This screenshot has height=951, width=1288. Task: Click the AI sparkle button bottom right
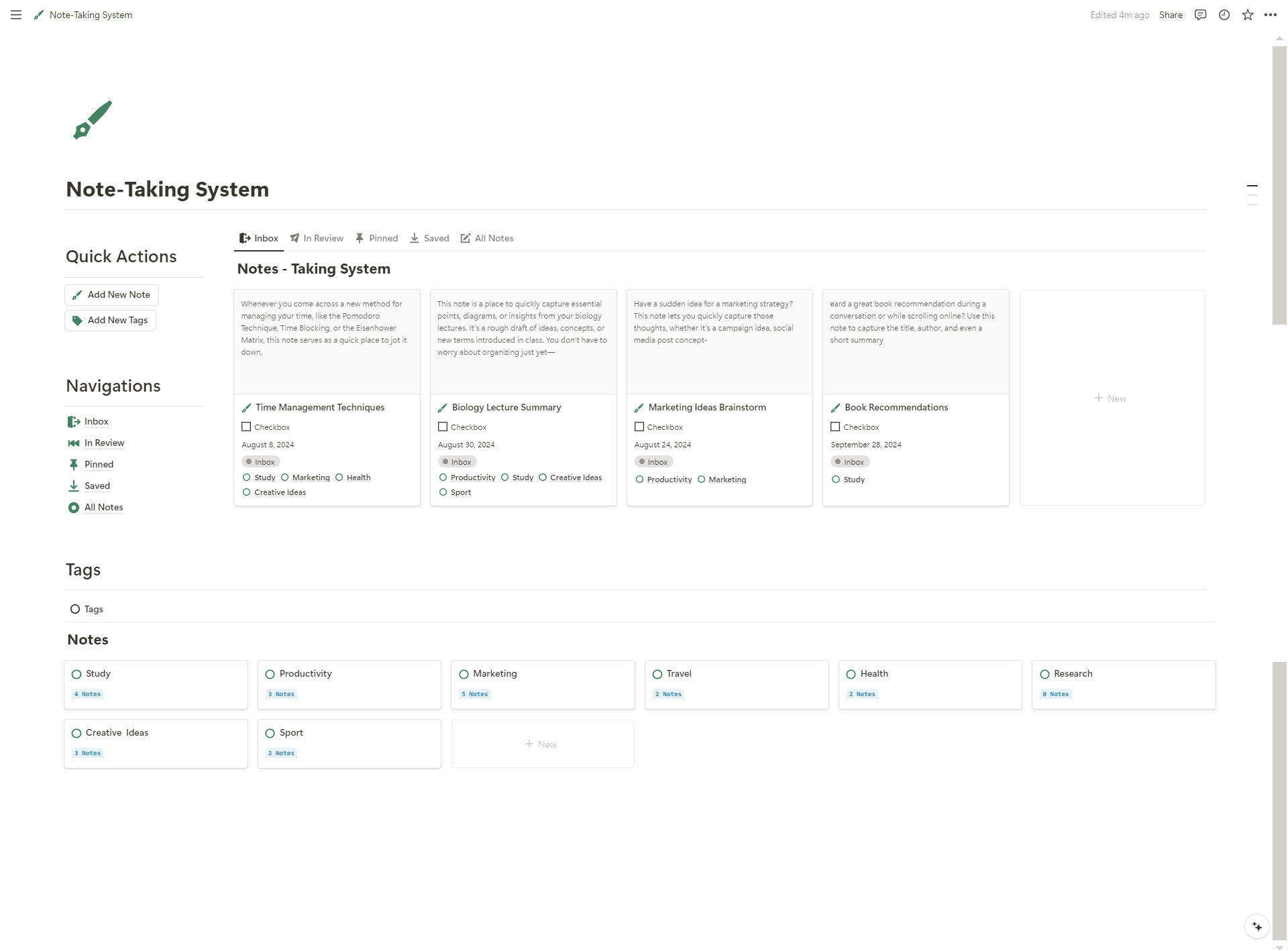point(1256,926)
